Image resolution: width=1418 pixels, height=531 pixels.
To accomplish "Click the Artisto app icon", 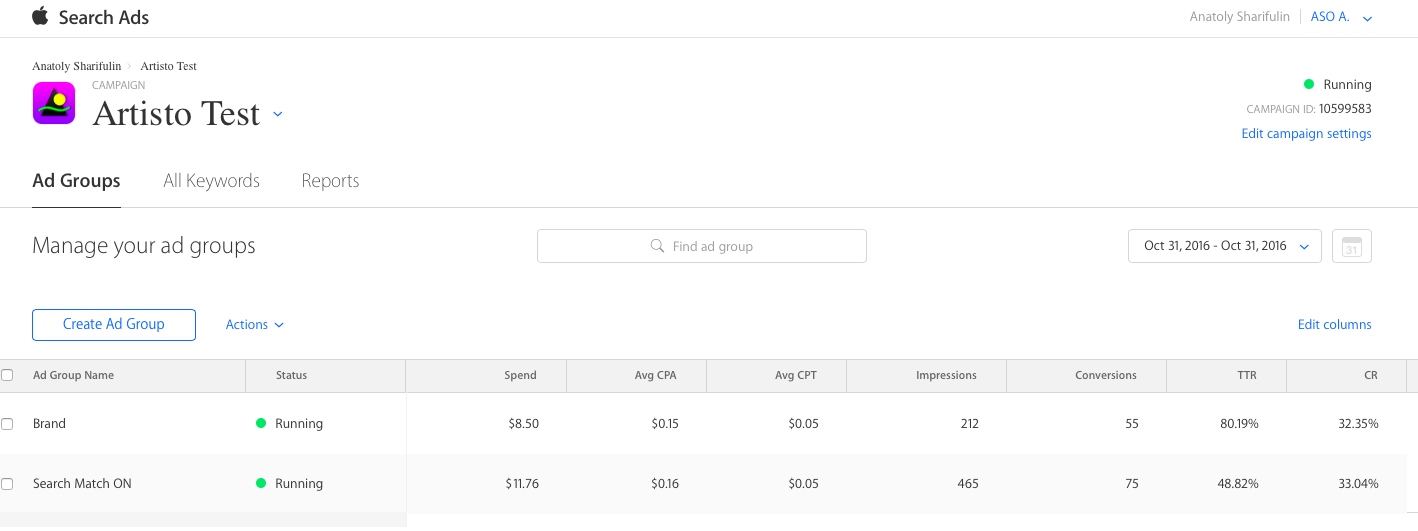I will click(x=54, y=103).
